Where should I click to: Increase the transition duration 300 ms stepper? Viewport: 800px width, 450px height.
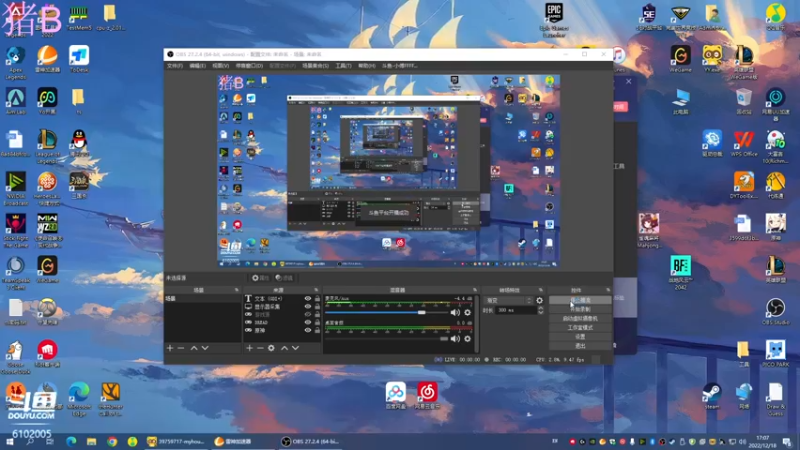coord(541,308)
